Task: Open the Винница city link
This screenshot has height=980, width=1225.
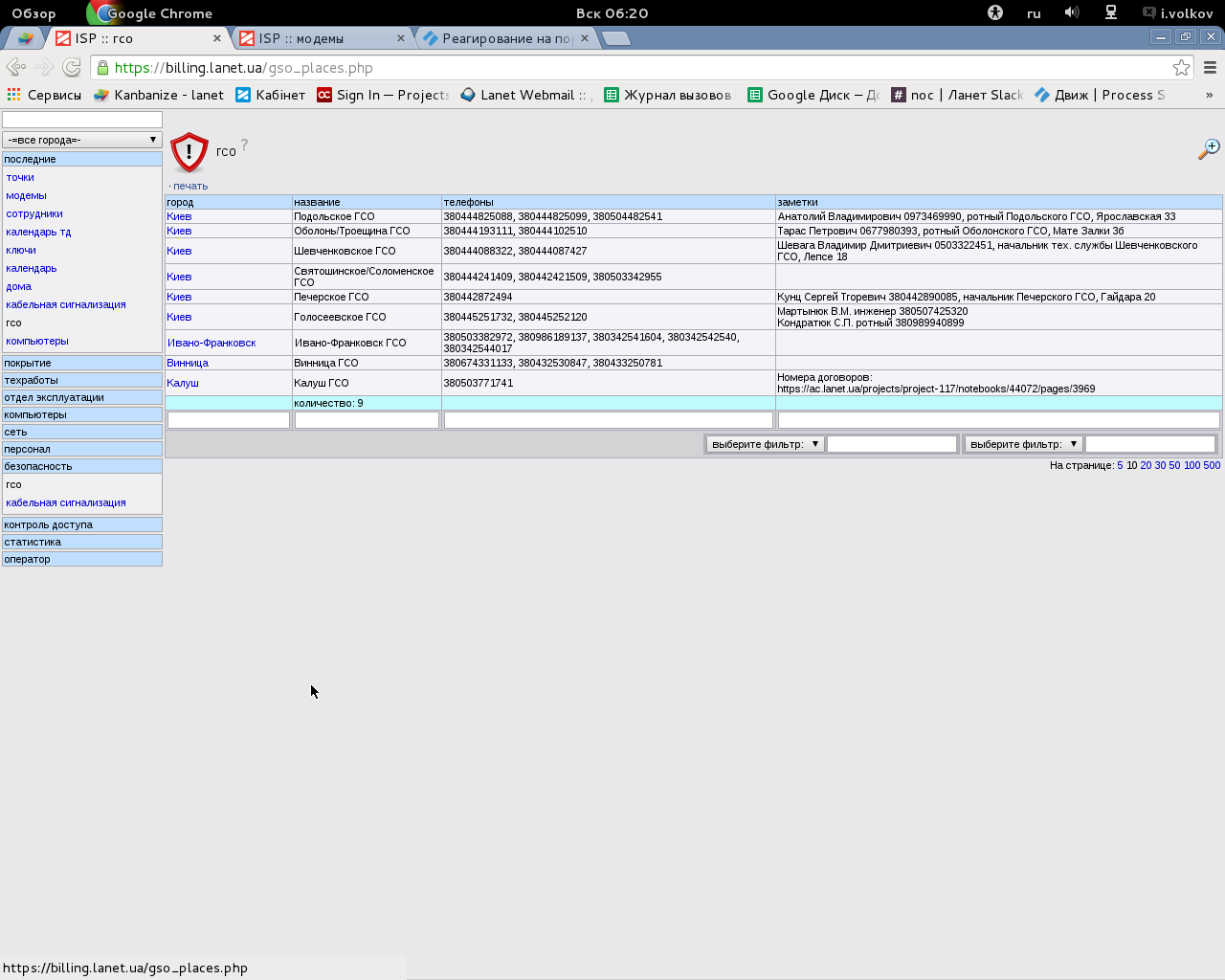Action: pyautogui.click(x=188, y=363)
